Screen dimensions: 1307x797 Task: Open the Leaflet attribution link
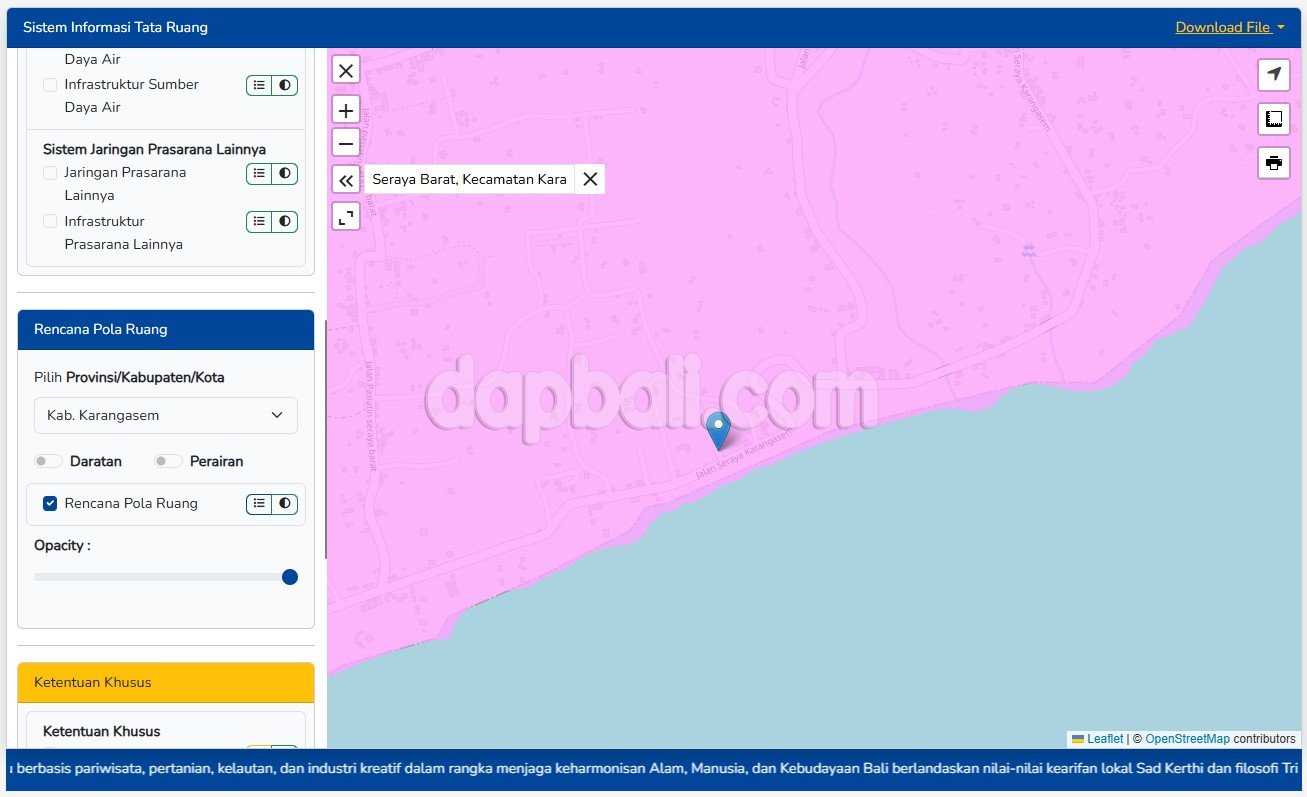click(1104, 739)
